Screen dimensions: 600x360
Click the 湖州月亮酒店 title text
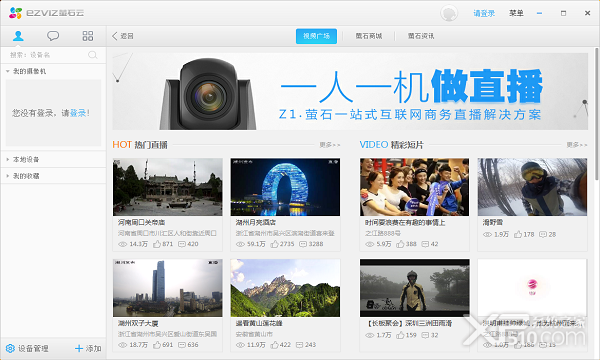click(x=256, y=222)
